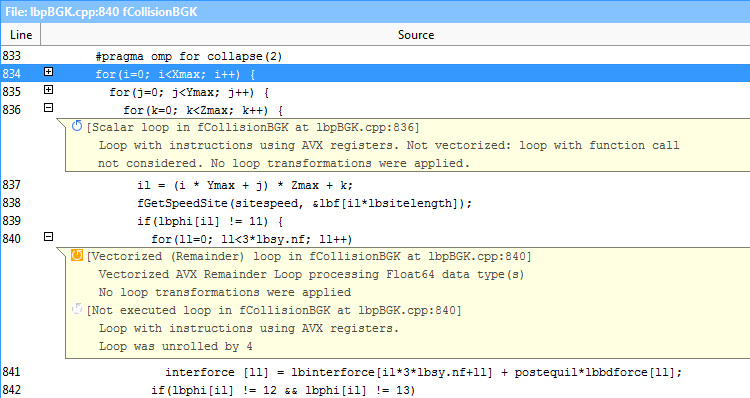
Task: Expand the plus box on line 835
Action: coord(48,90)
